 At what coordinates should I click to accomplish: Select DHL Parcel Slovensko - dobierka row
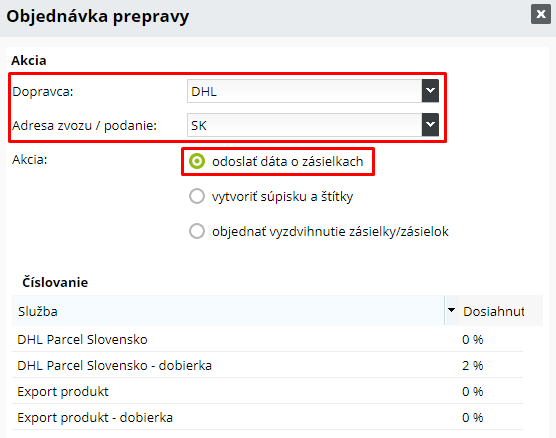pos(267,365)
